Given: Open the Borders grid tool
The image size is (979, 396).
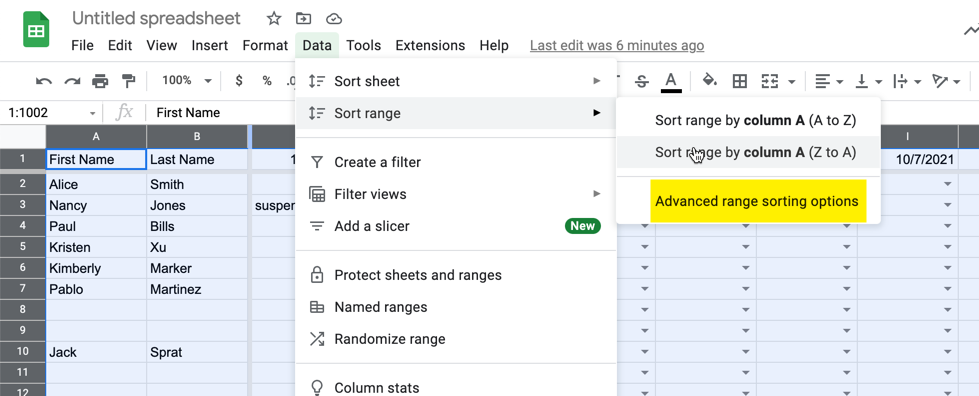Looking at the screenshot, I should (x=740, y=81).
